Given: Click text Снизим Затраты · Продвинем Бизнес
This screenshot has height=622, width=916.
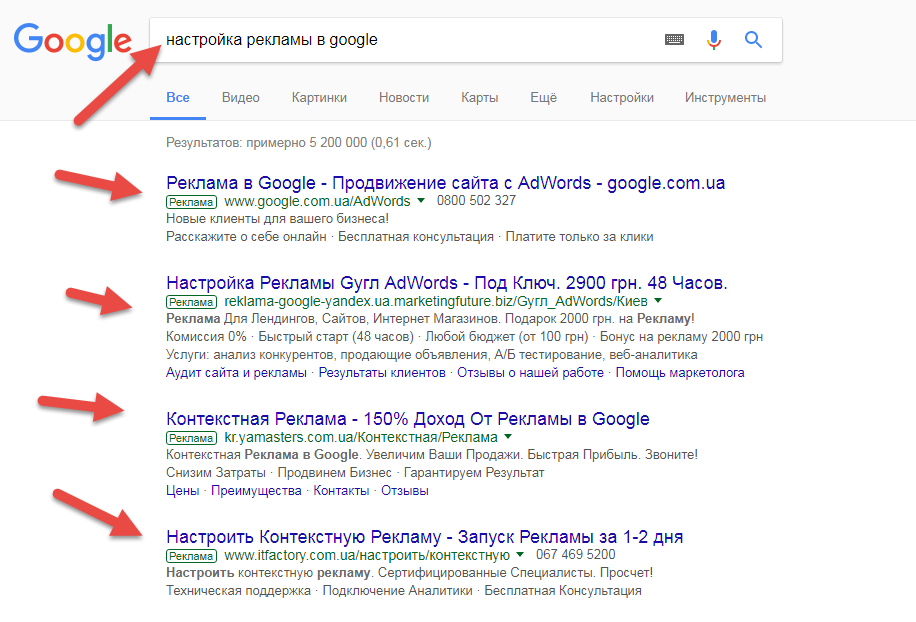Looking at the screenshot, I should coord(279,472).
